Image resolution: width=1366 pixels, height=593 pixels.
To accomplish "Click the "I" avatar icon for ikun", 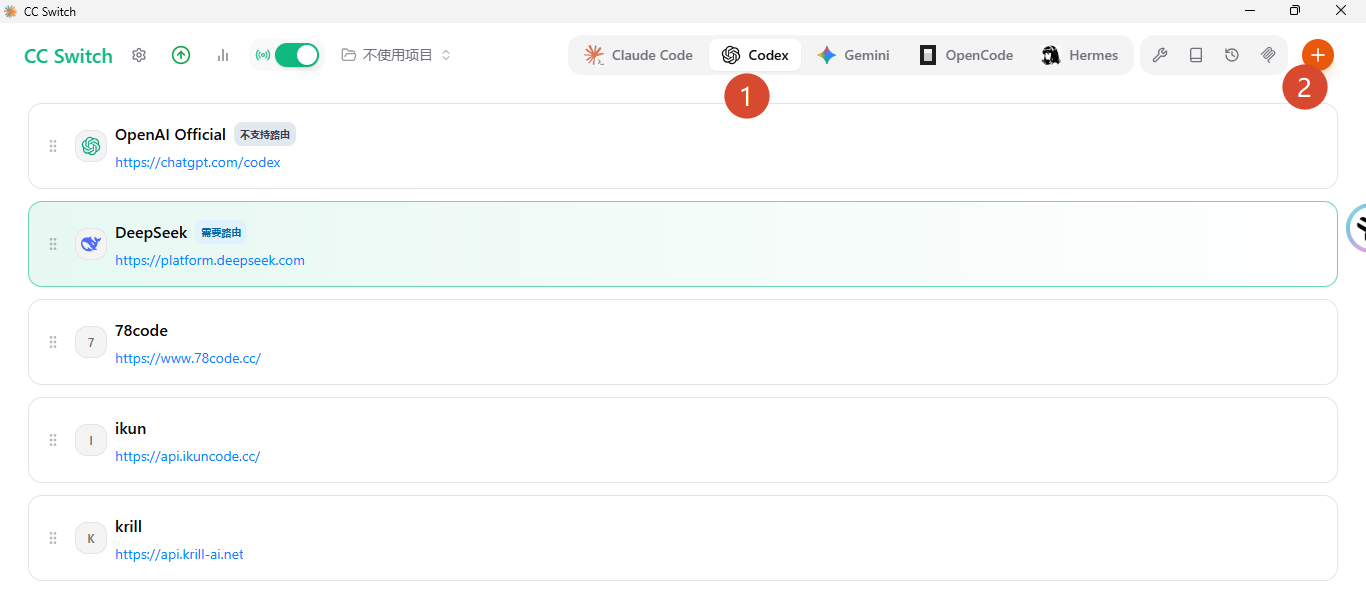I will (x=91, y=440).
